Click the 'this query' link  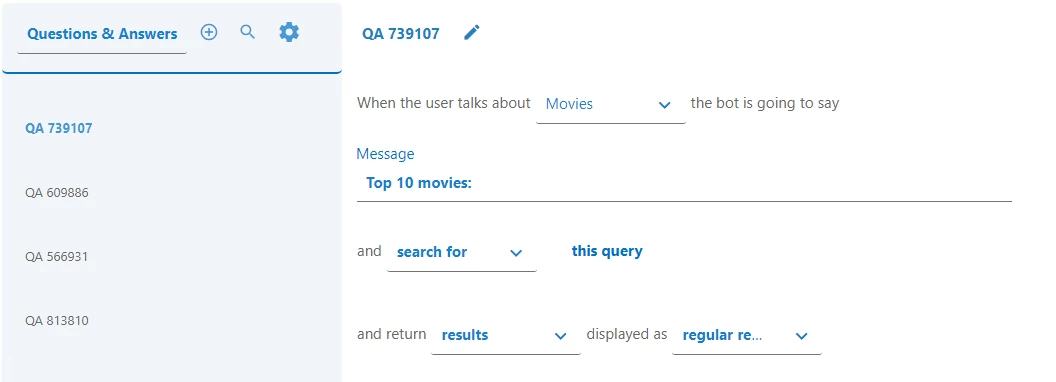[x=607, y=251]
